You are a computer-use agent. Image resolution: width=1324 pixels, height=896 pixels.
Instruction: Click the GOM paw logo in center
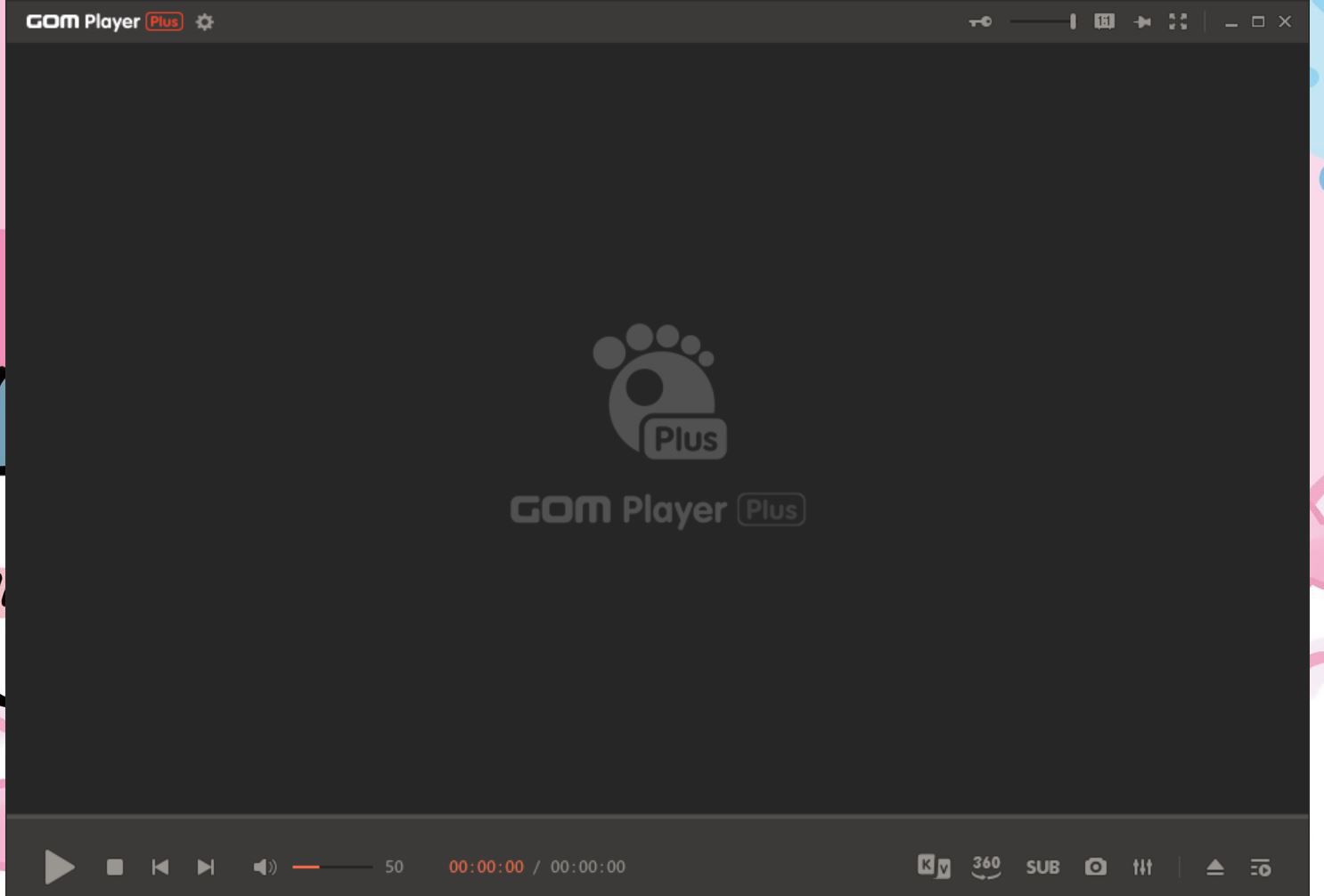coord(660,392)
